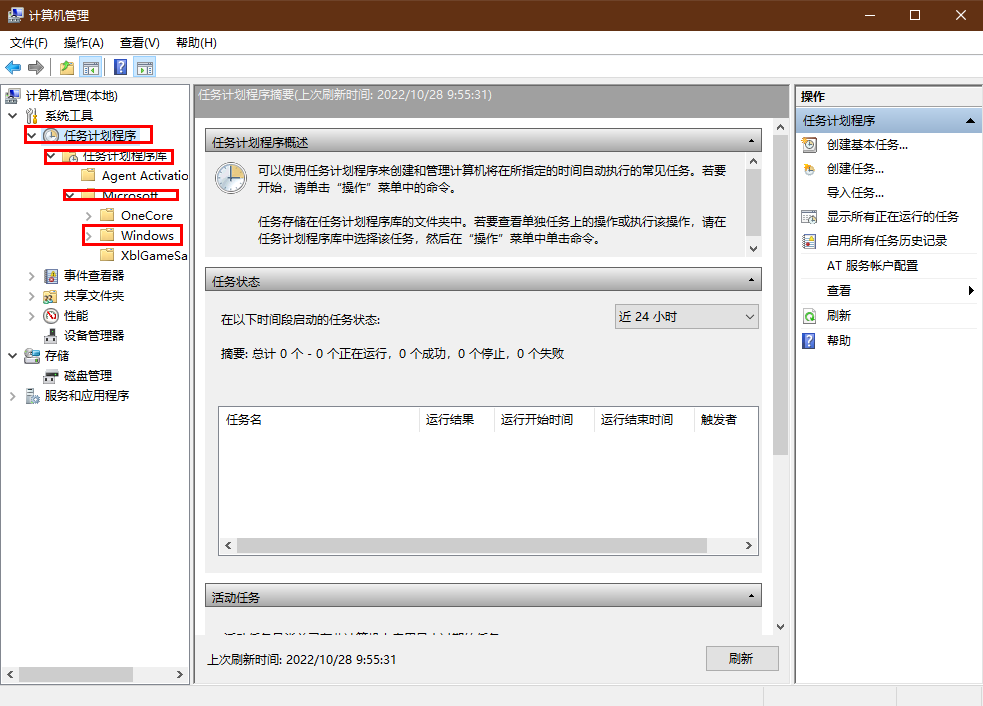Collapse the 任务计划程序 actions group
The width and height of the screenshot is (983, 706).
point(970,120)
